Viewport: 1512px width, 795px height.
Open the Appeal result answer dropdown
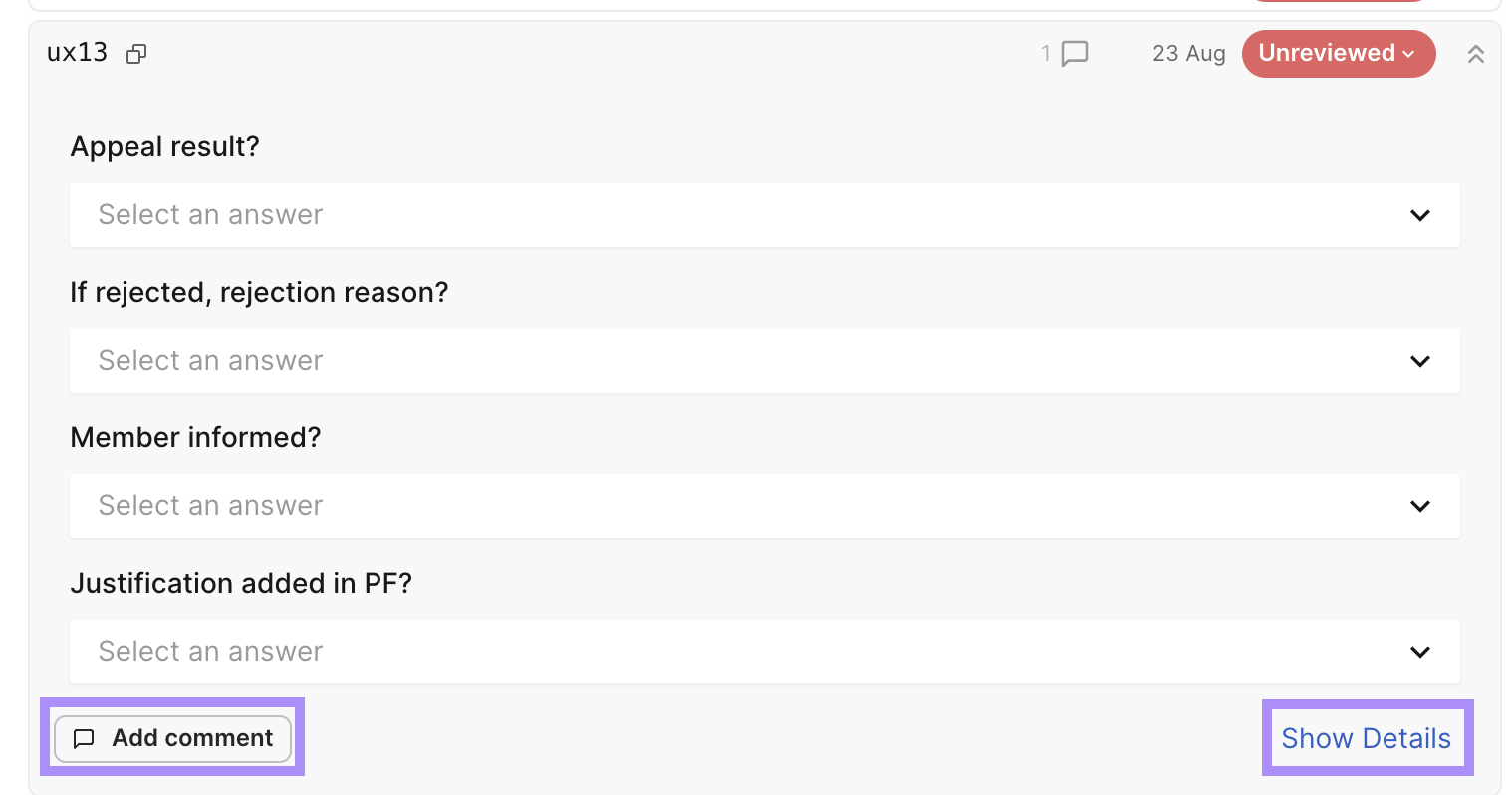pyautogui.click(x=764, y=215)
